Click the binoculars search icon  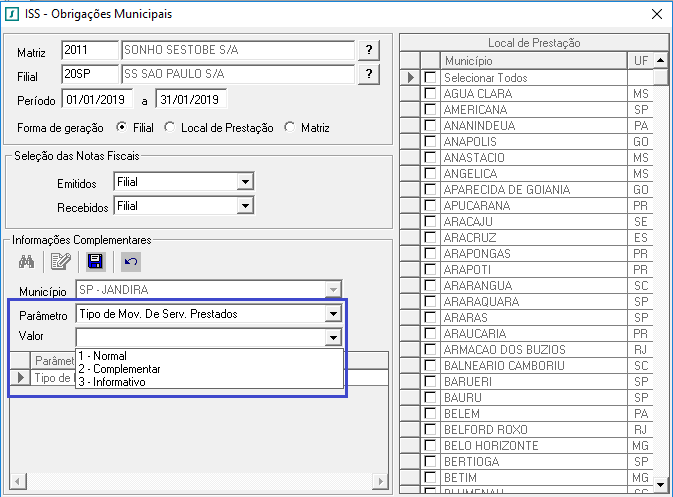[27, 262]
